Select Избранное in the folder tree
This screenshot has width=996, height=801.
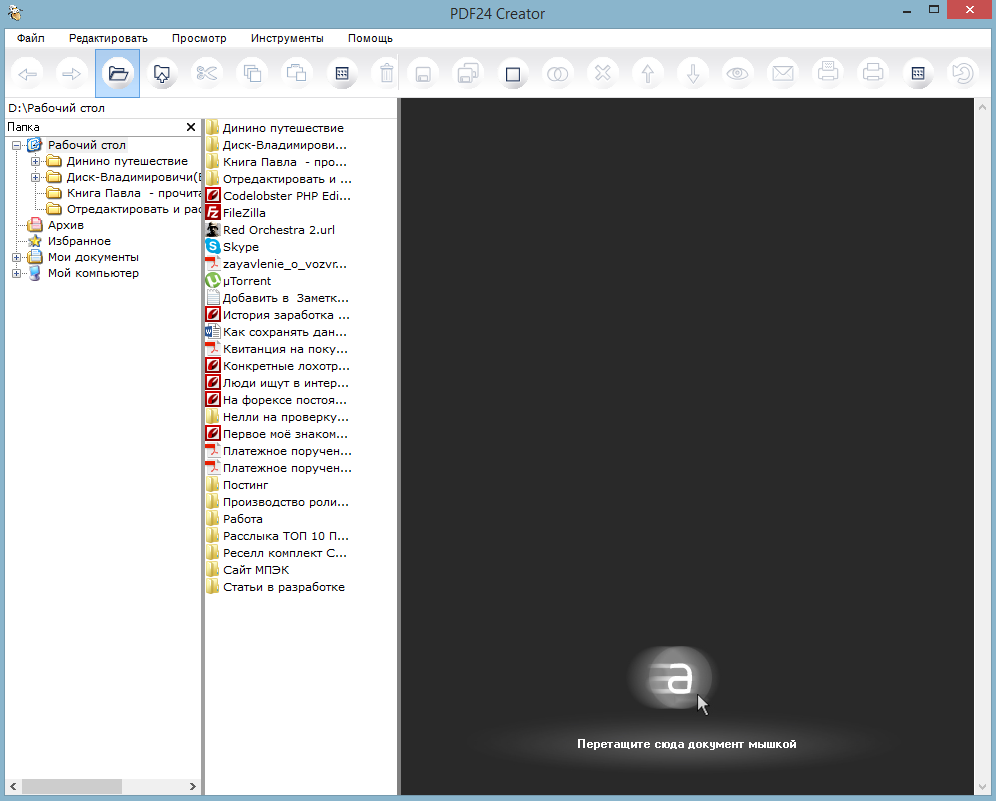point(79,241)
